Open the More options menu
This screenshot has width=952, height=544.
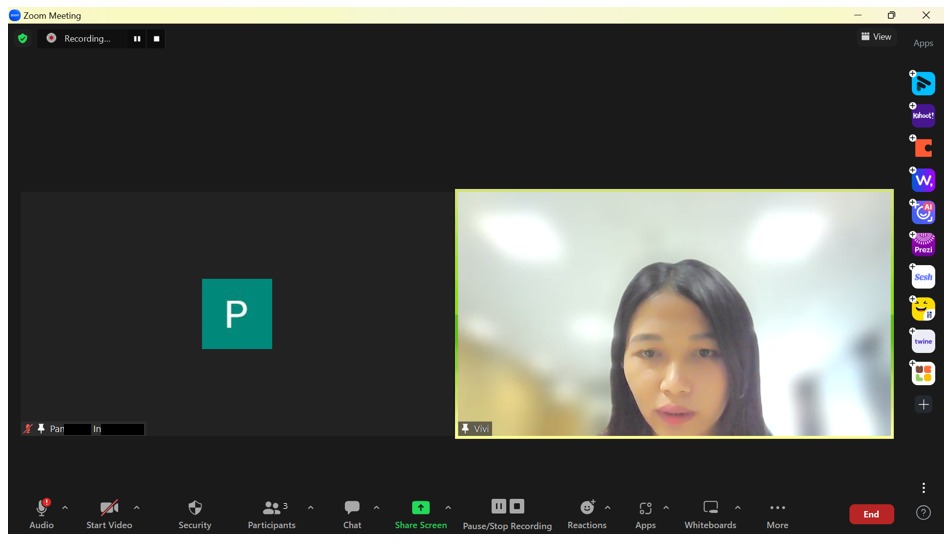(777, 514)
